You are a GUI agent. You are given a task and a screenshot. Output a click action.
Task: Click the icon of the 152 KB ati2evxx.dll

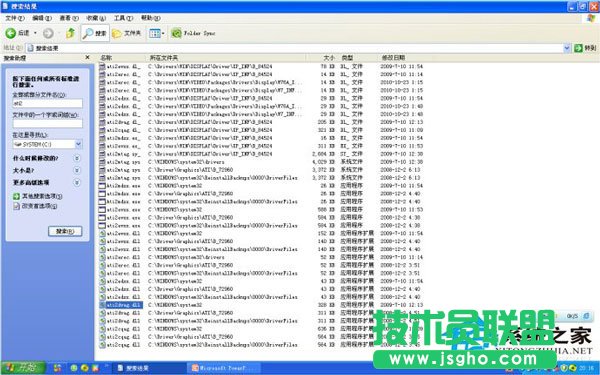(x=102, y=233)
